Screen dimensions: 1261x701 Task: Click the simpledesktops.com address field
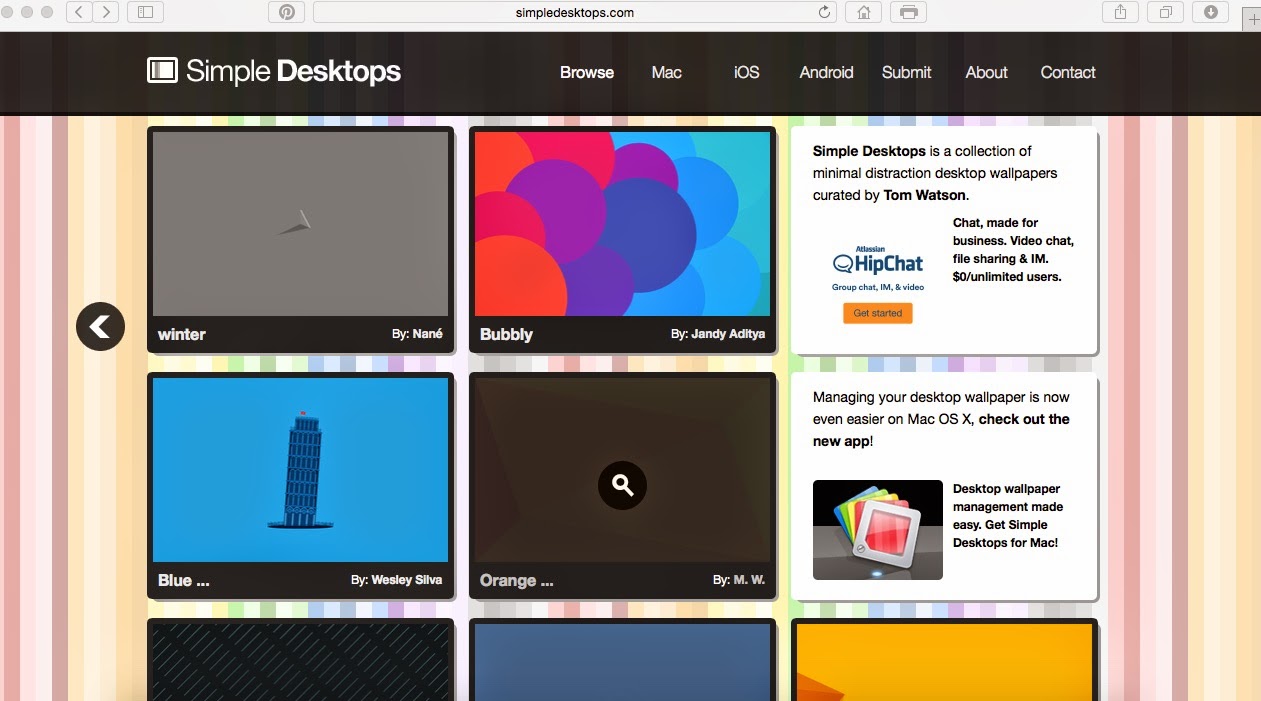pos(575,12)
